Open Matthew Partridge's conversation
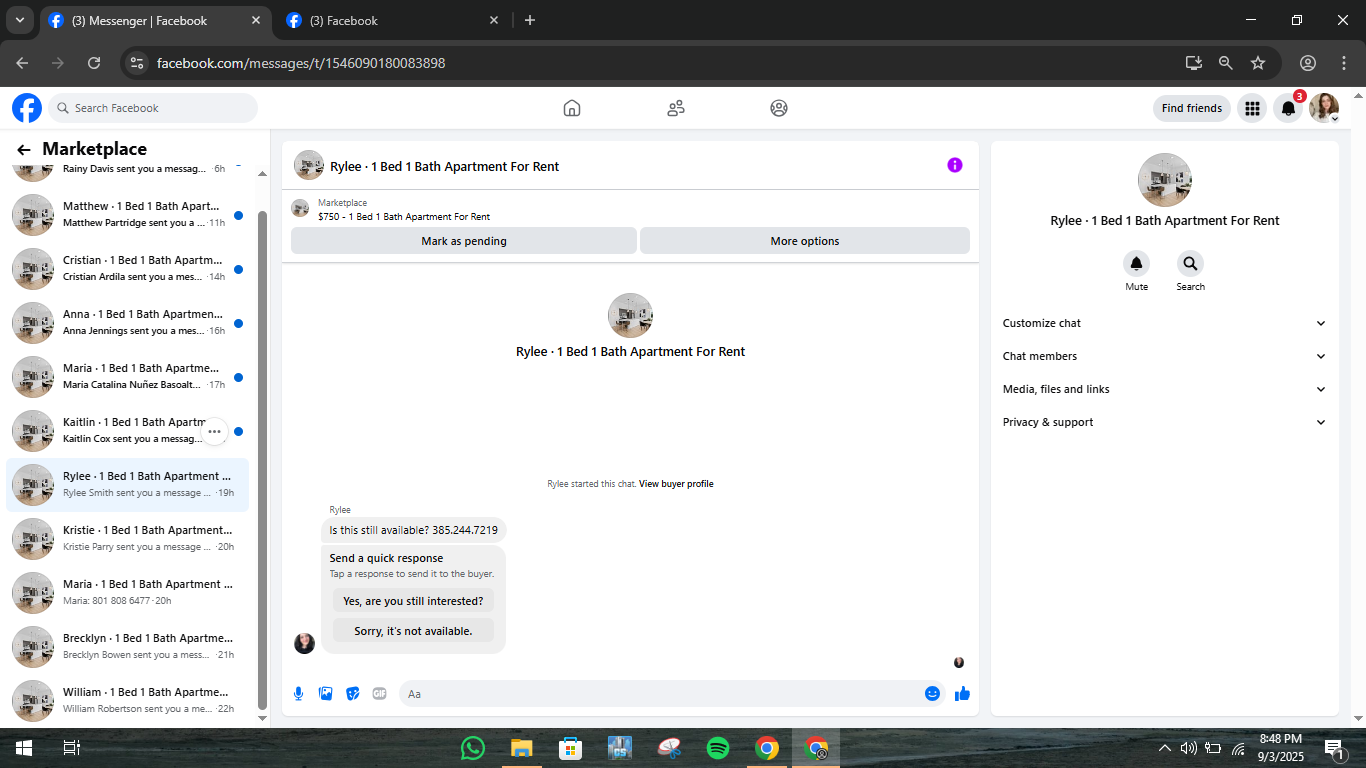Screen dimensions: 1366x768 click(x=128, y=215)
